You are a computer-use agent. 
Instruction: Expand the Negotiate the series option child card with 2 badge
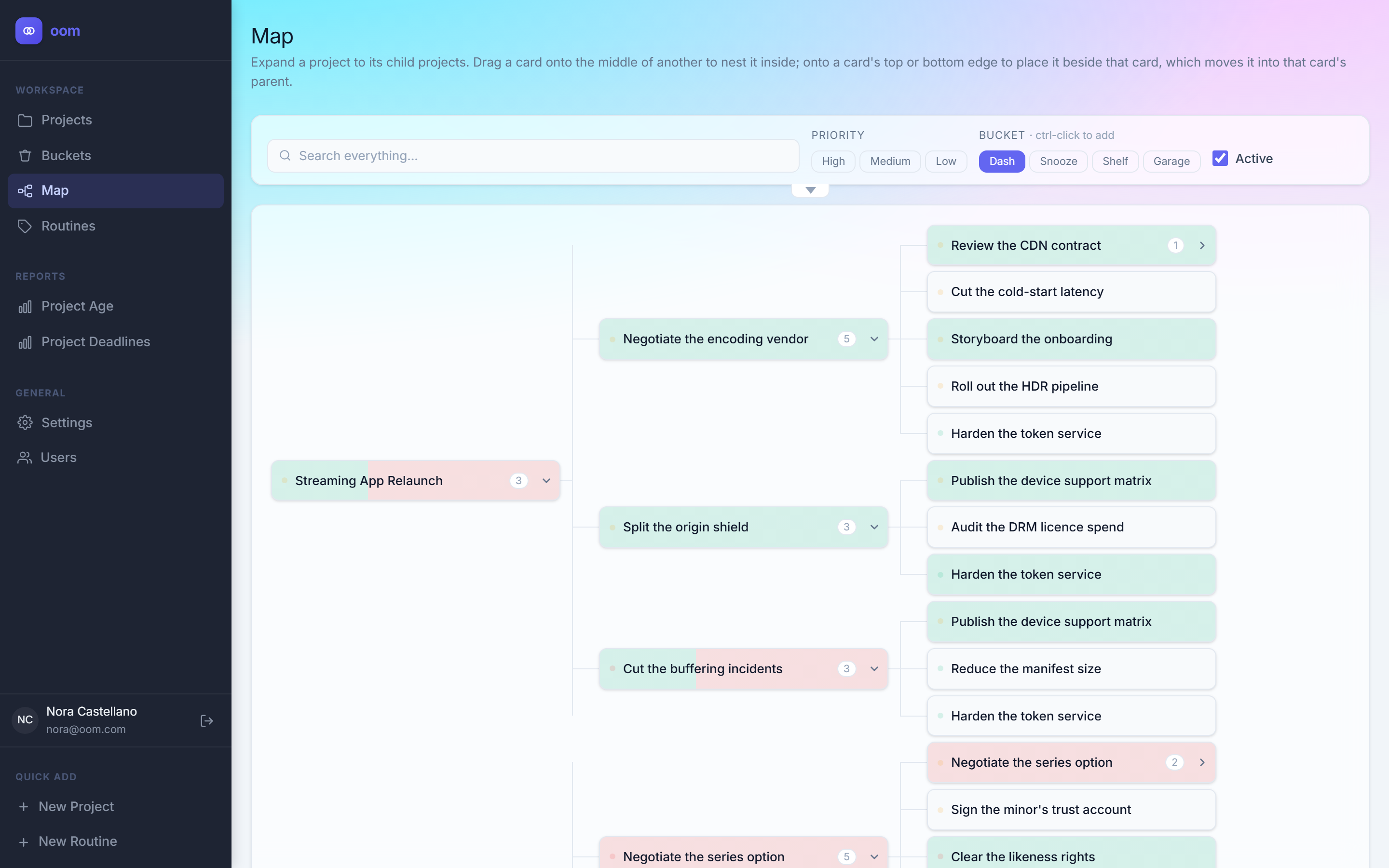1202,762
